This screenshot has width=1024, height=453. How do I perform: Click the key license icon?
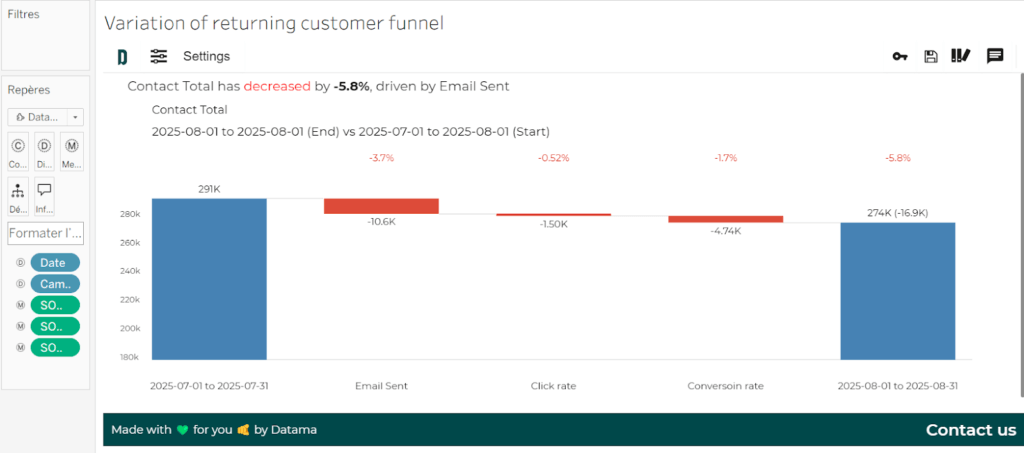pos(900,57)
